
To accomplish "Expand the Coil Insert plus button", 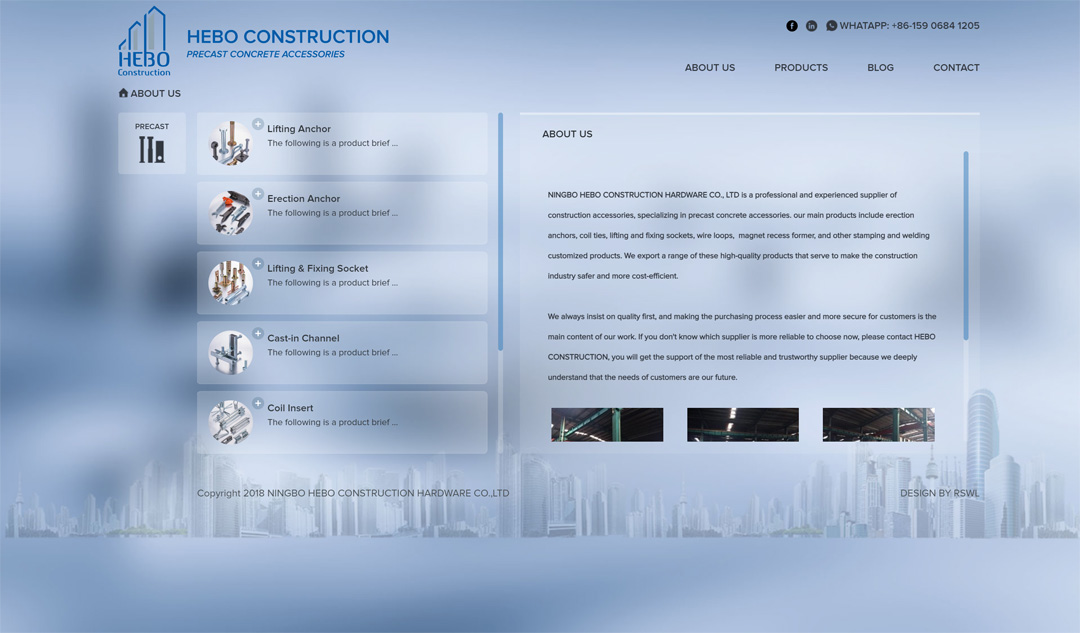I will click(258, 403).
